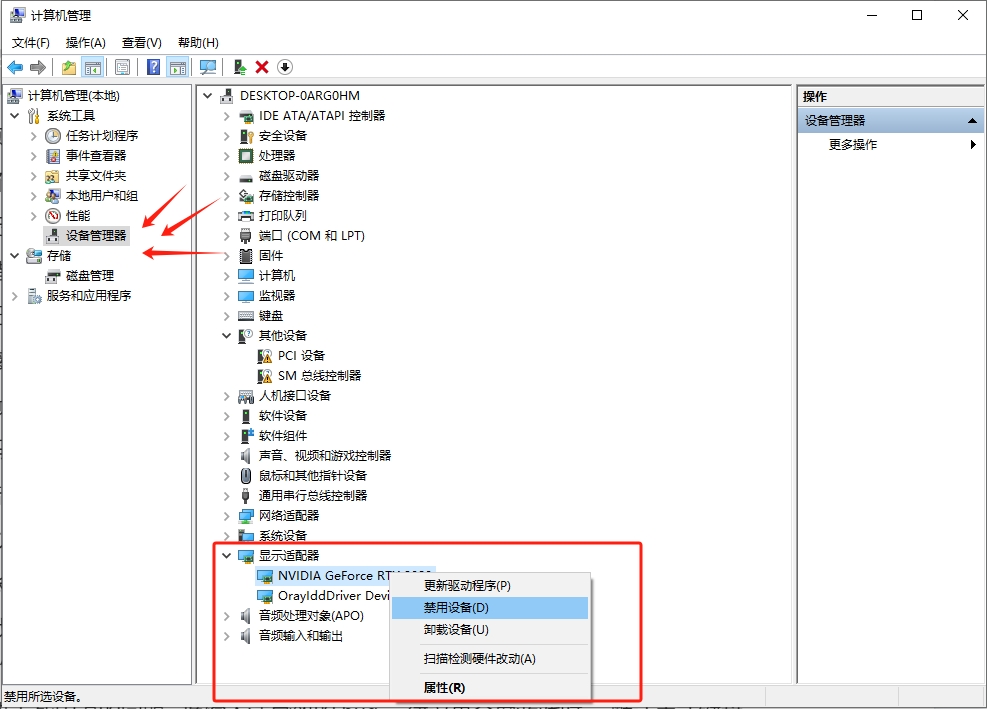
Task: Open the 帮助(H) menu
Action: [x=198, y=43]
